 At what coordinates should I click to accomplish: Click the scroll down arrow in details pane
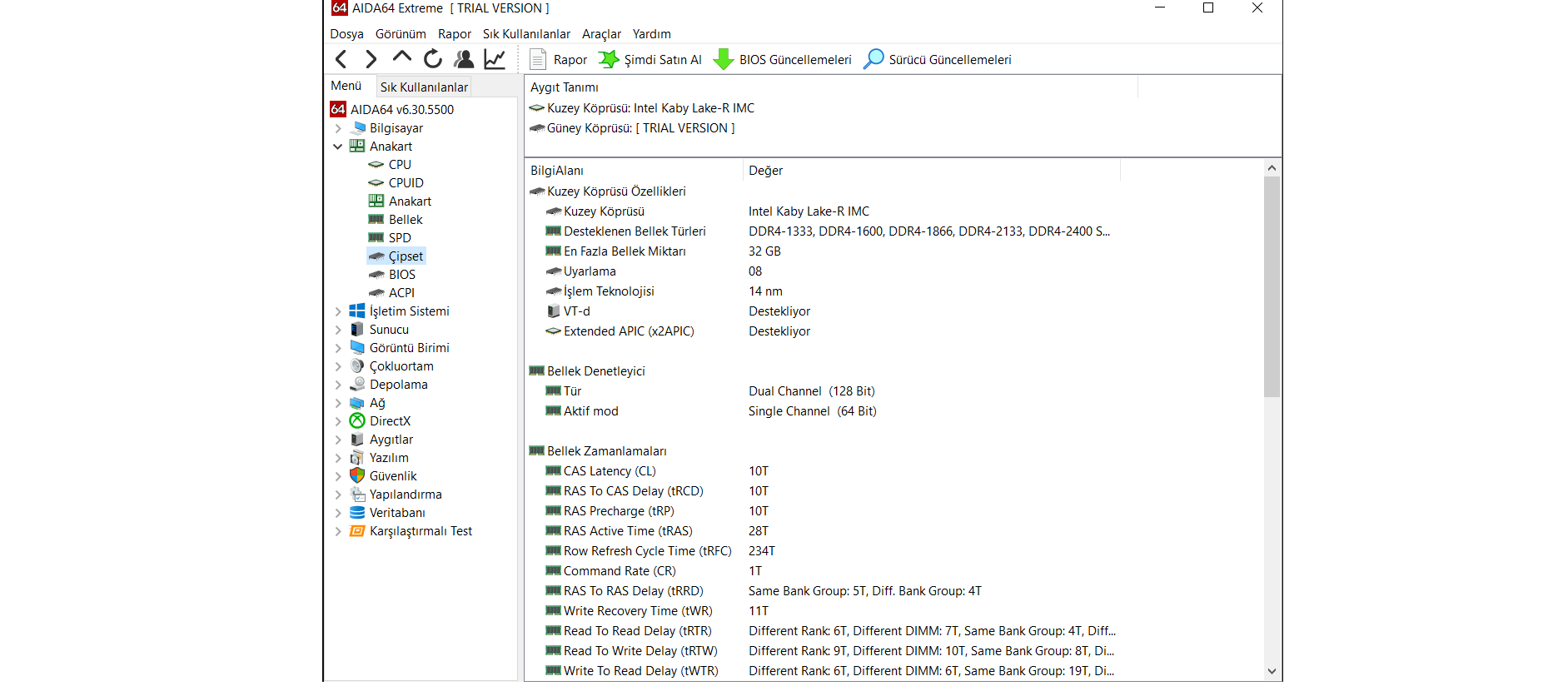click(1272, 671)
